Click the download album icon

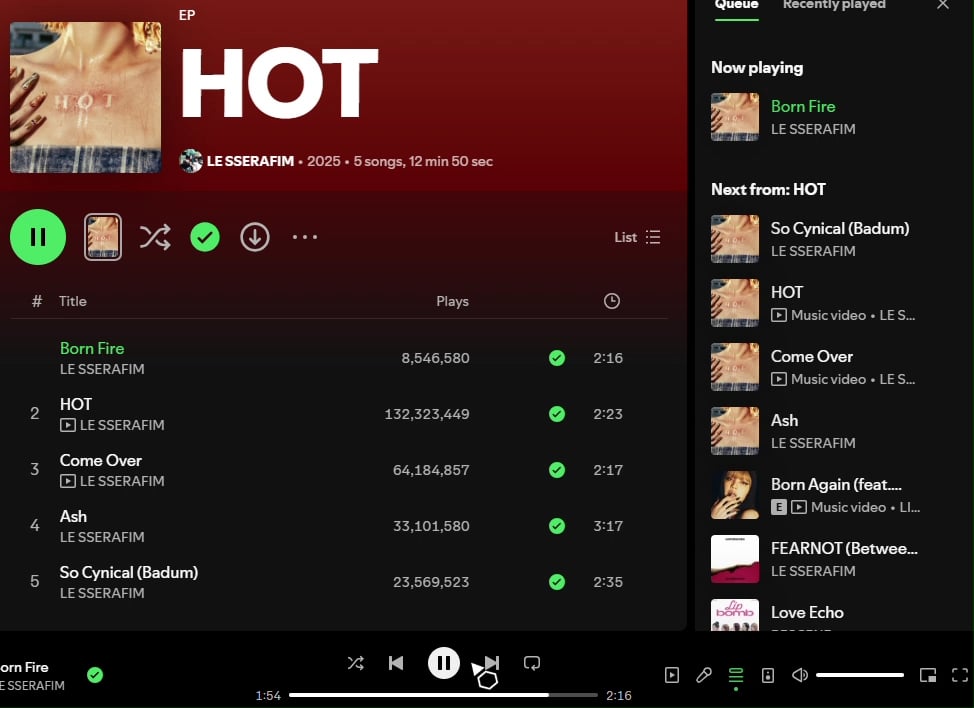(255, 237)
